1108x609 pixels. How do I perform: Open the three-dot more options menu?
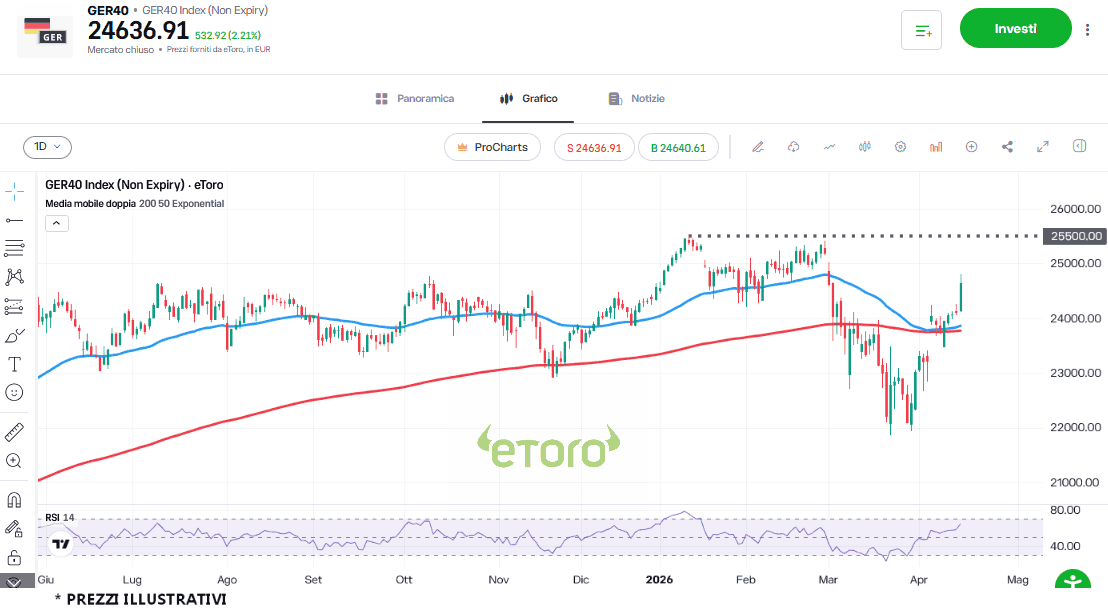[1087, 30]
